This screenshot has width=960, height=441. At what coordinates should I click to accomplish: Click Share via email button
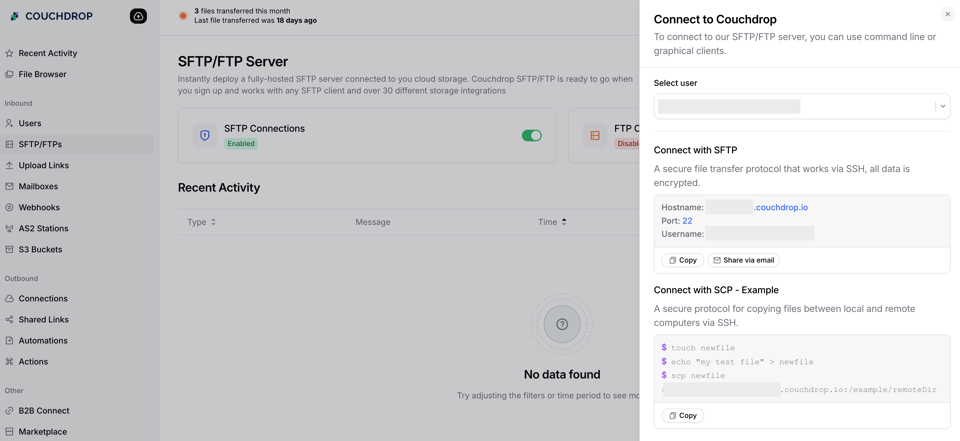744,260
